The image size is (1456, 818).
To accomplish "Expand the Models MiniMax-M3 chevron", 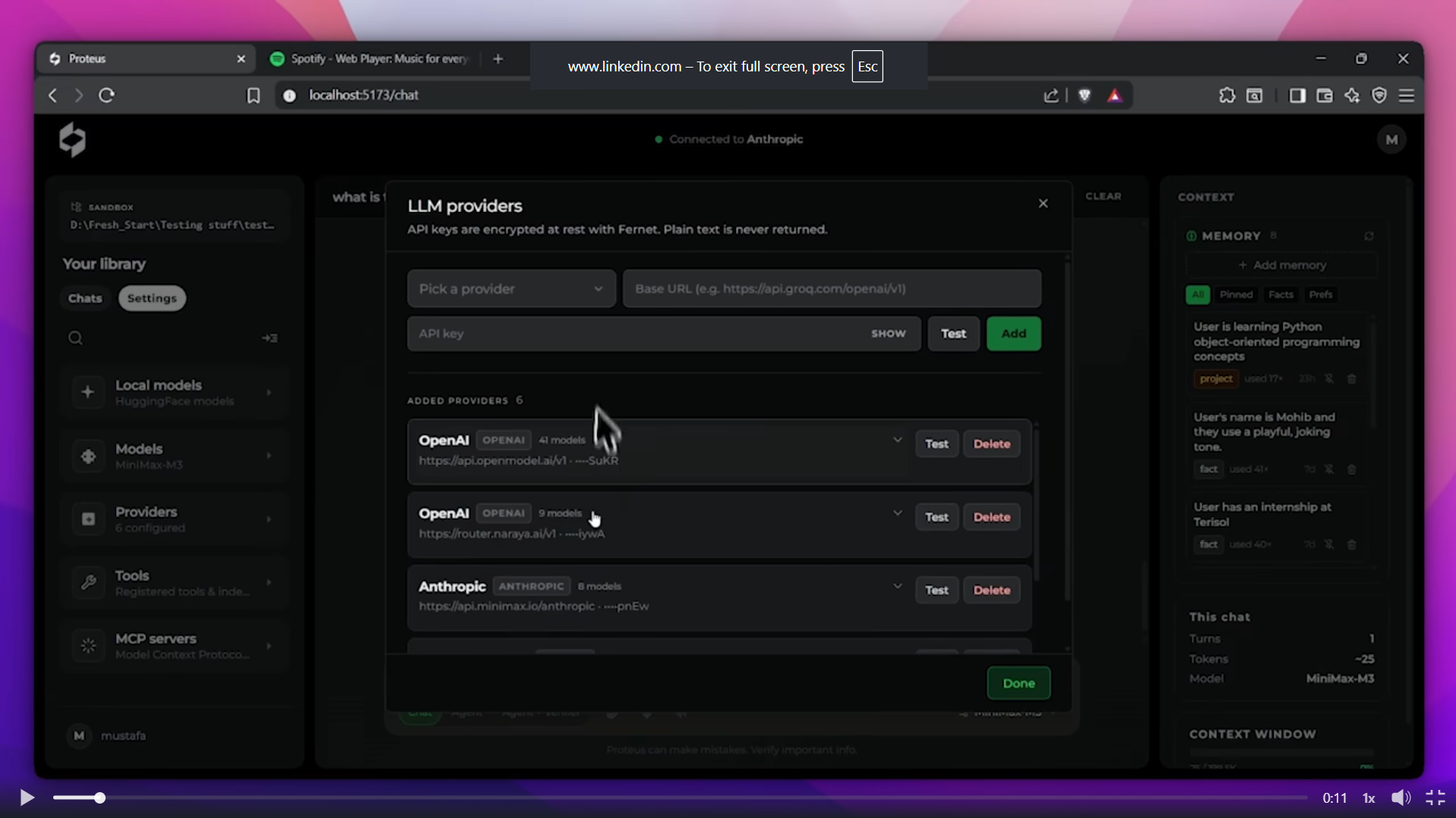I will tap(269, 456).
